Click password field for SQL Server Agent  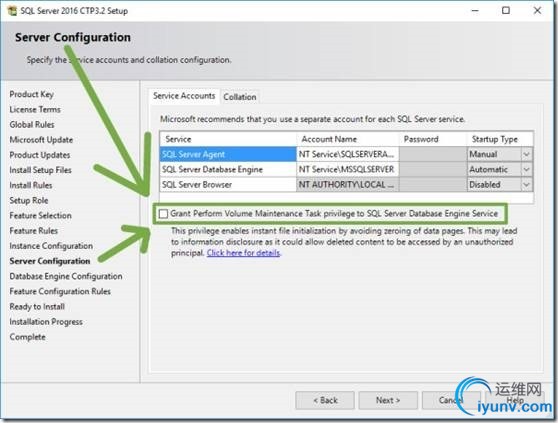[433, 154]
